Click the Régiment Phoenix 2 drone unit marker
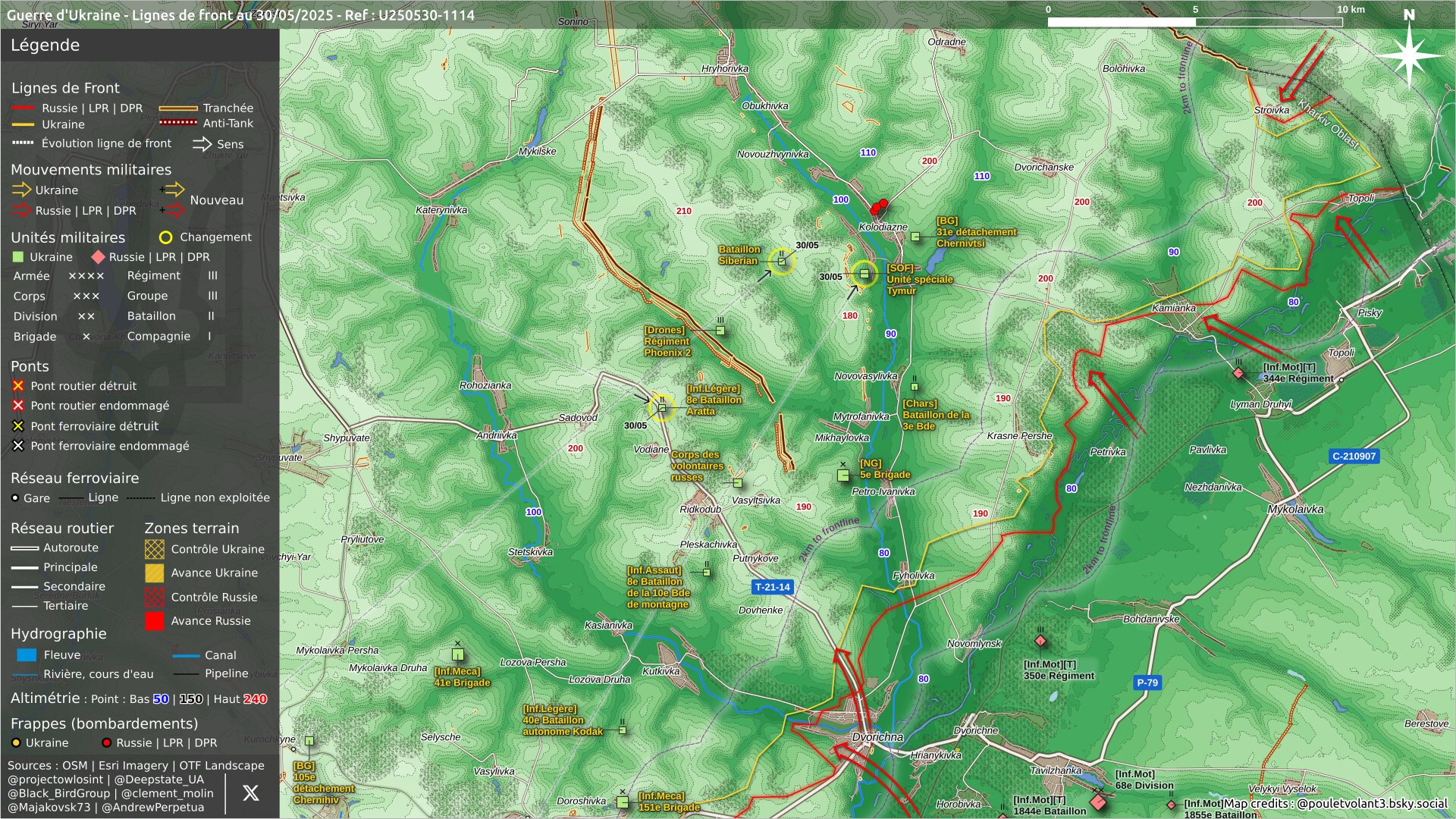1456x819 pixels. [720, 331]
